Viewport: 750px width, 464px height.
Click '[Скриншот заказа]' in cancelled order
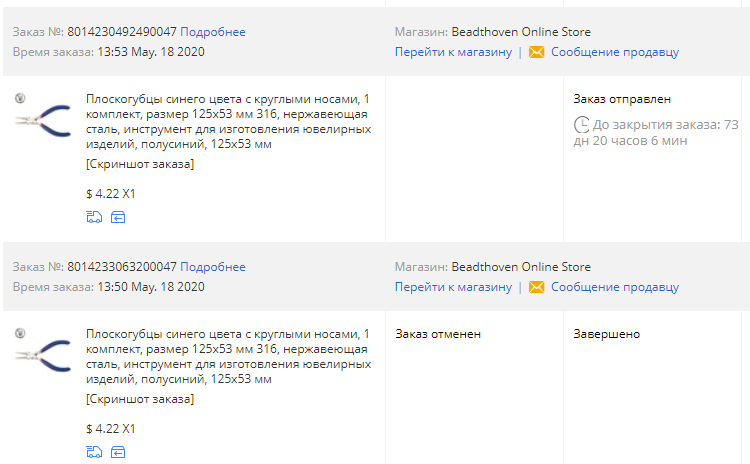tap(140, 399)
